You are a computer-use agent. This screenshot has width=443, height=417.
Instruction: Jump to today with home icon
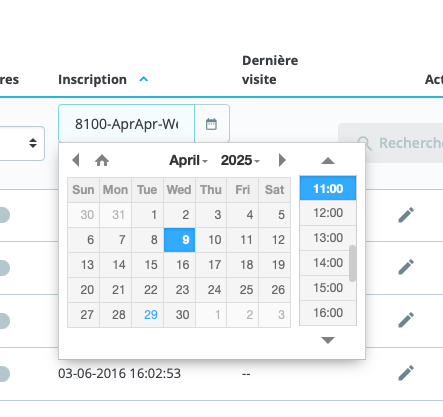pyautogui.click(x=102, y=161)
